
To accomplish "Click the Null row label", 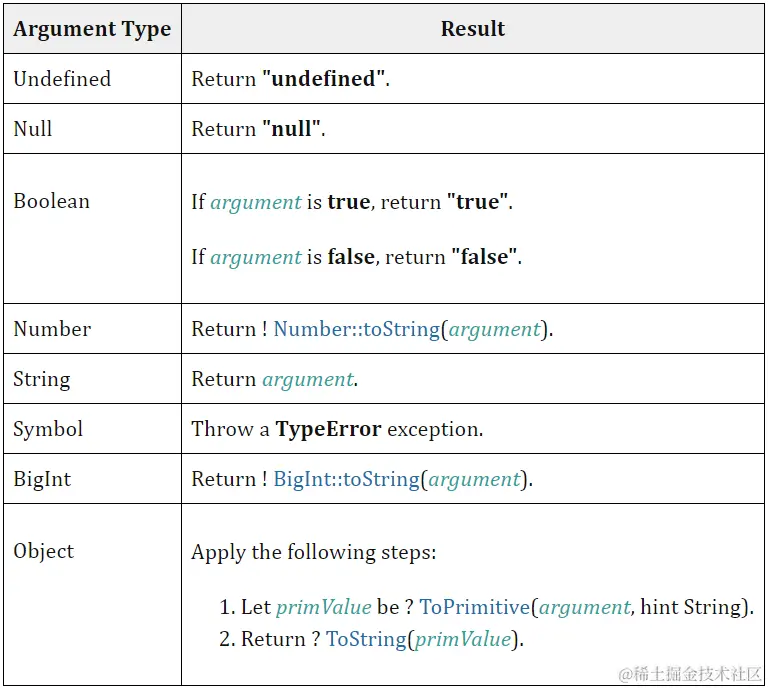I will (x=33, y=129).
